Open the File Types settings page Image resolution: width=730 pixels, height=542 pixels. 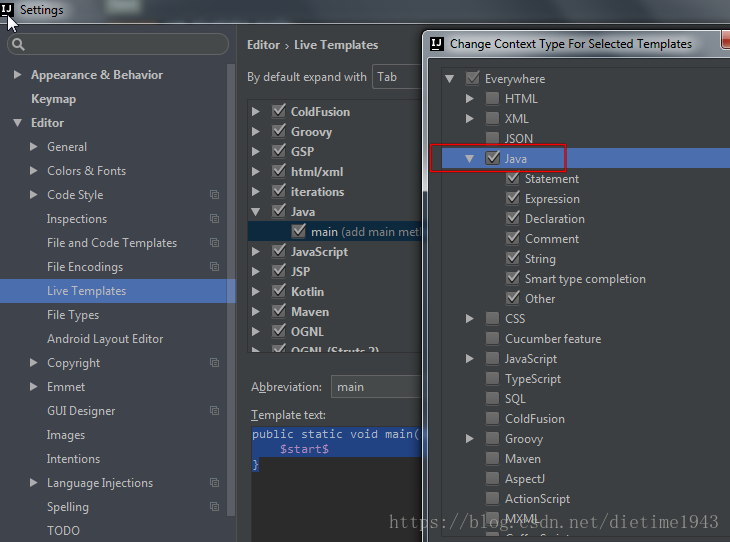(73, 315)
